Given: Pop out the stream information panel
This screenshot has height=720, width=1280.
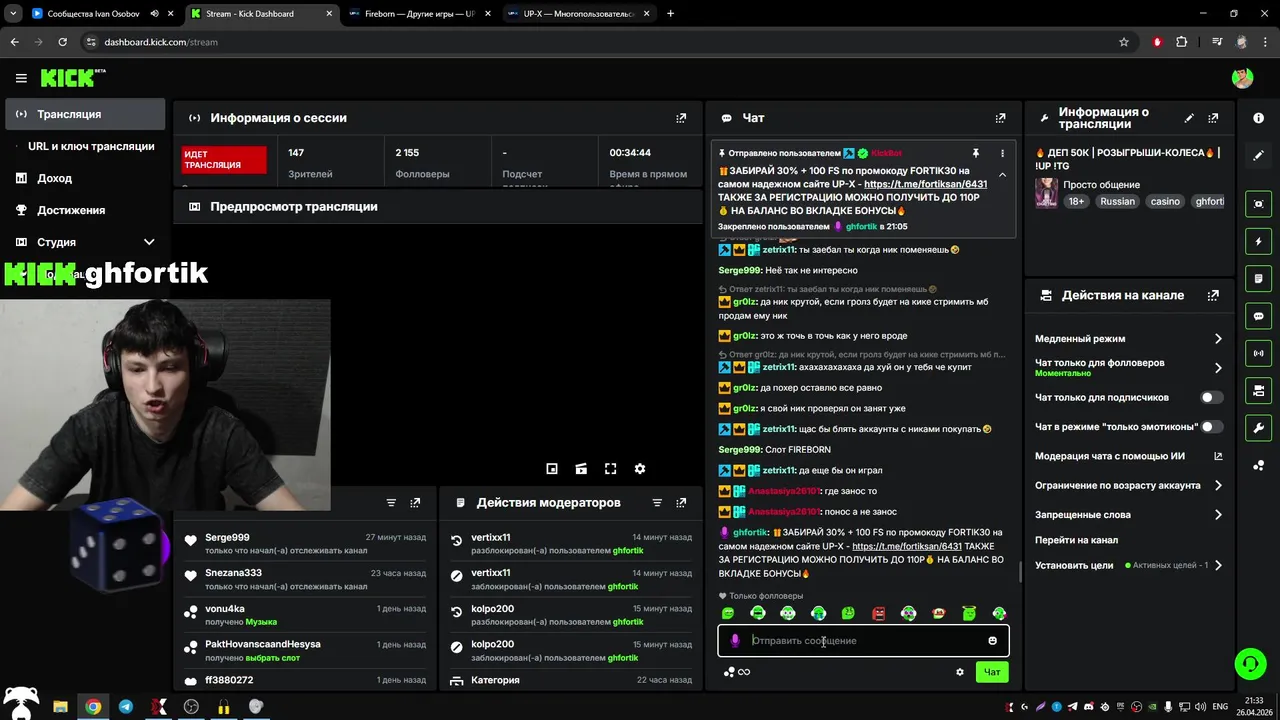Looking at the screenshot, I should click(x=1214, y=118).
